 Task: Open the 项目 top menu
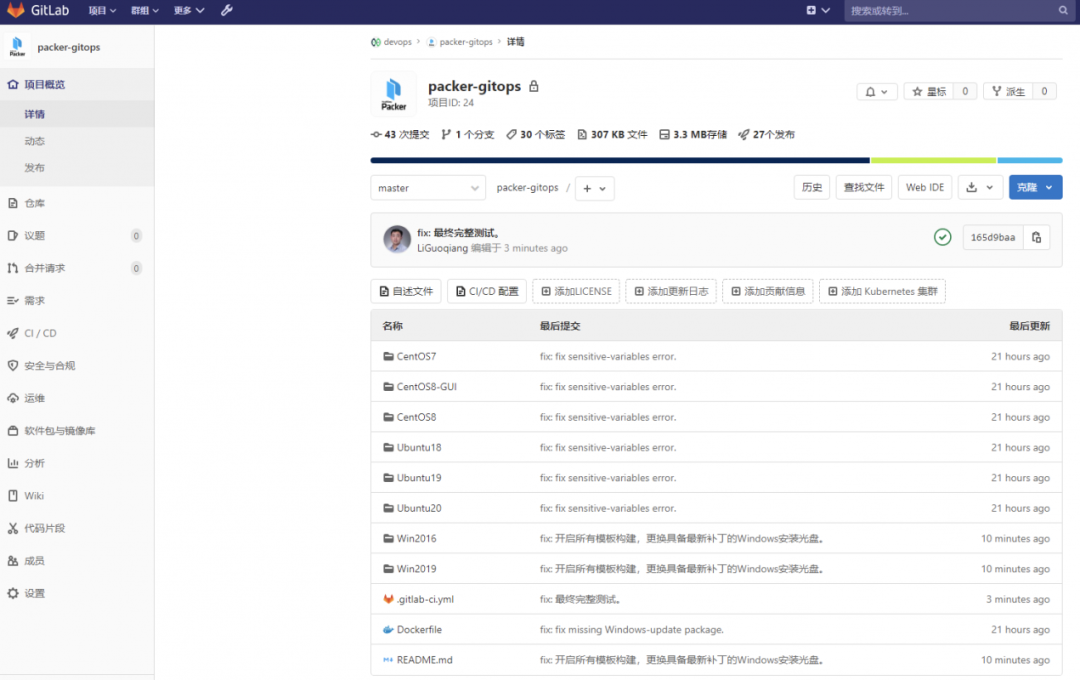coord(102,11)
